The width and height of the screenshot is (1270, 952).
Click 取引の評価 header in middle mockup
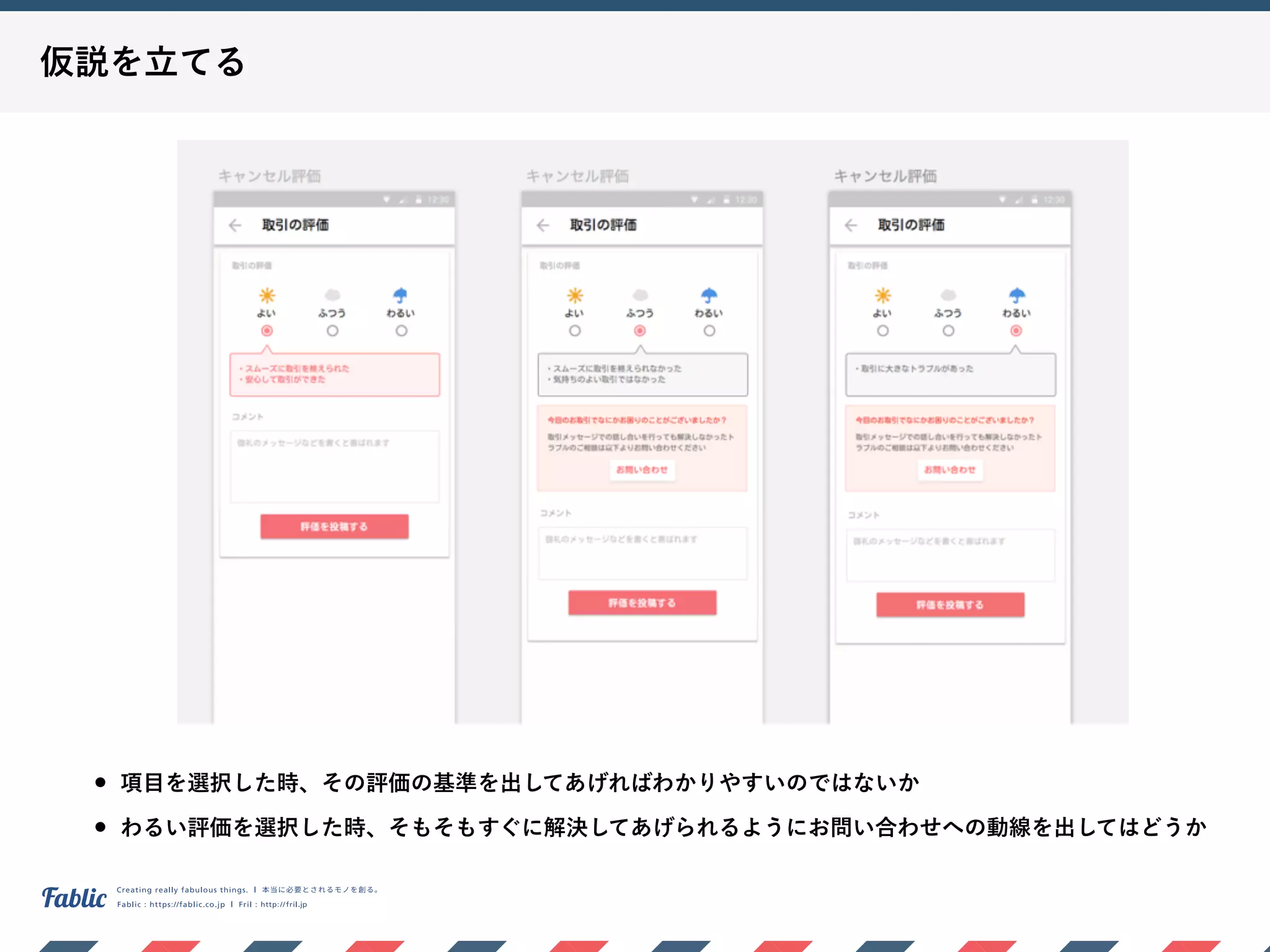pyautogui.click(x=603, y=225)
